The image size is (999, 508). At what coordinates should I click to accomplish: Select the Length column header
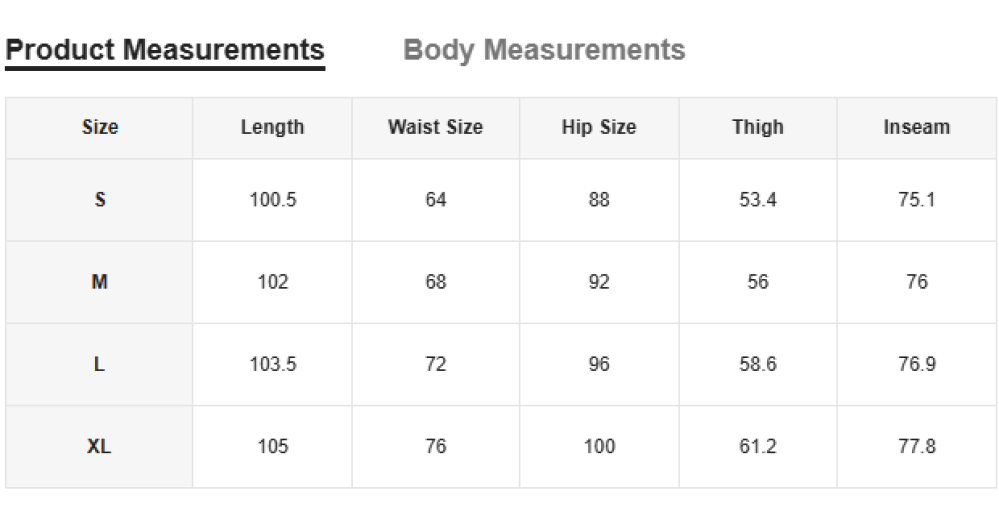pos(272,127)
